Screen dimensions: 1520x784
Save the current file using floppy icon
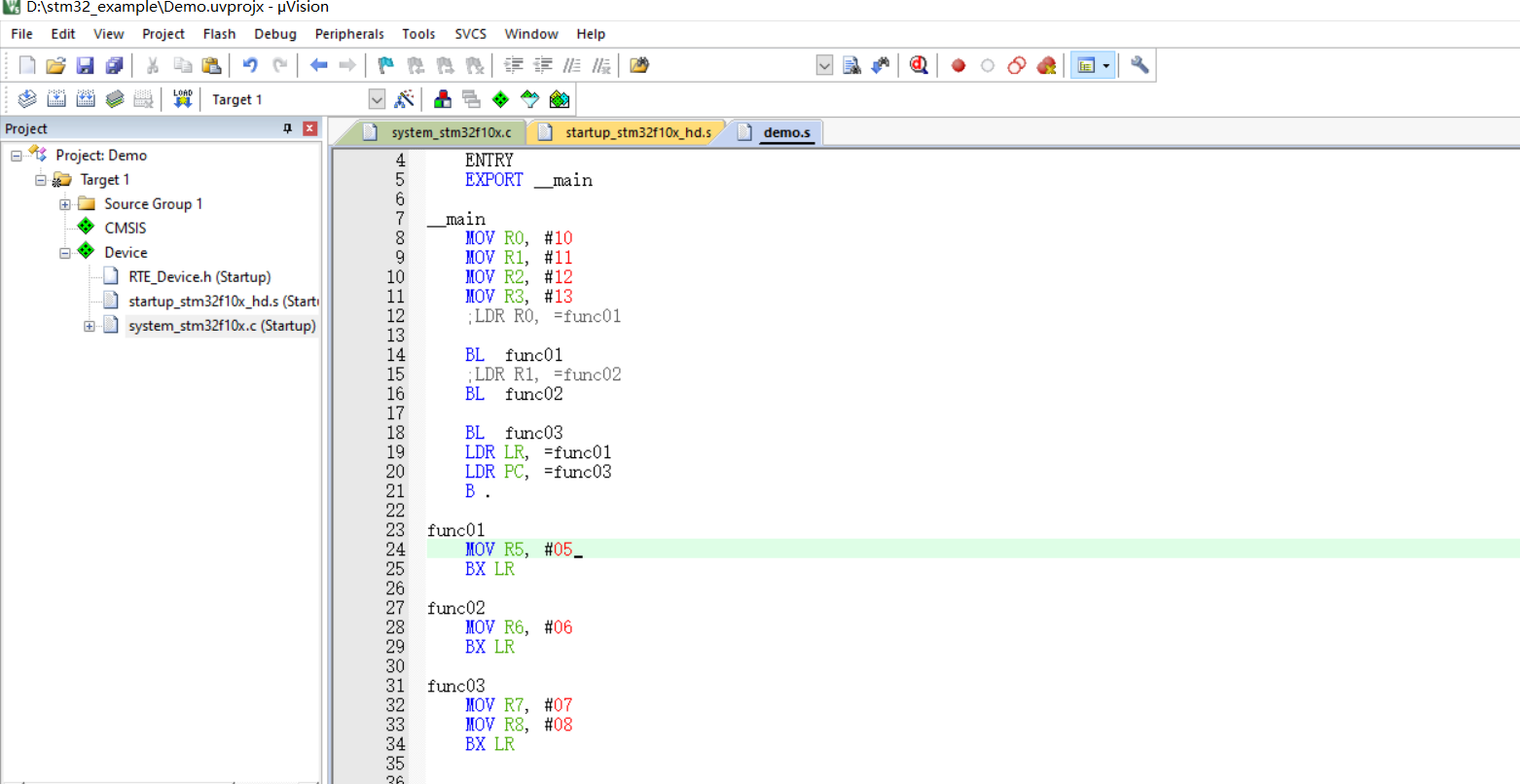point(86,65)
